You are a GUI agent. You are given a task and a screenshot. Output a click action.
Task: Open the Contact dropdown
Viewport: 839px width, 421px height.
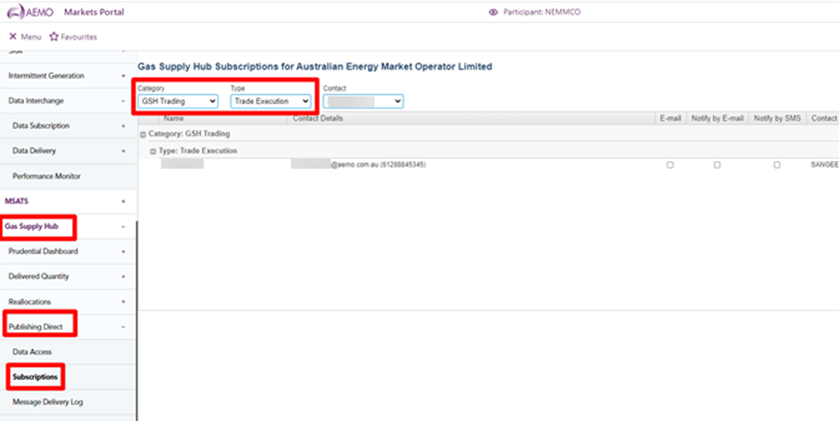pos(362,101)
